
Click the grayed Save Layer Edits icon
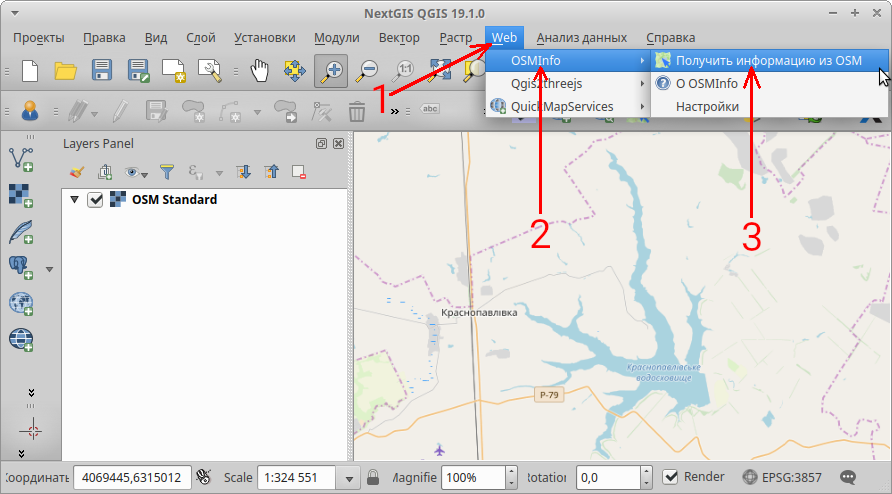[x=156, y=110]
